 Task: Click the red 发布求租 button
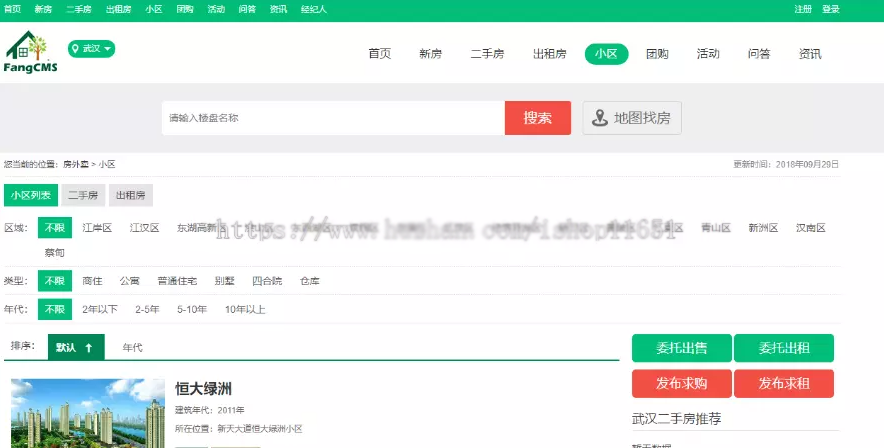[784, 384]
